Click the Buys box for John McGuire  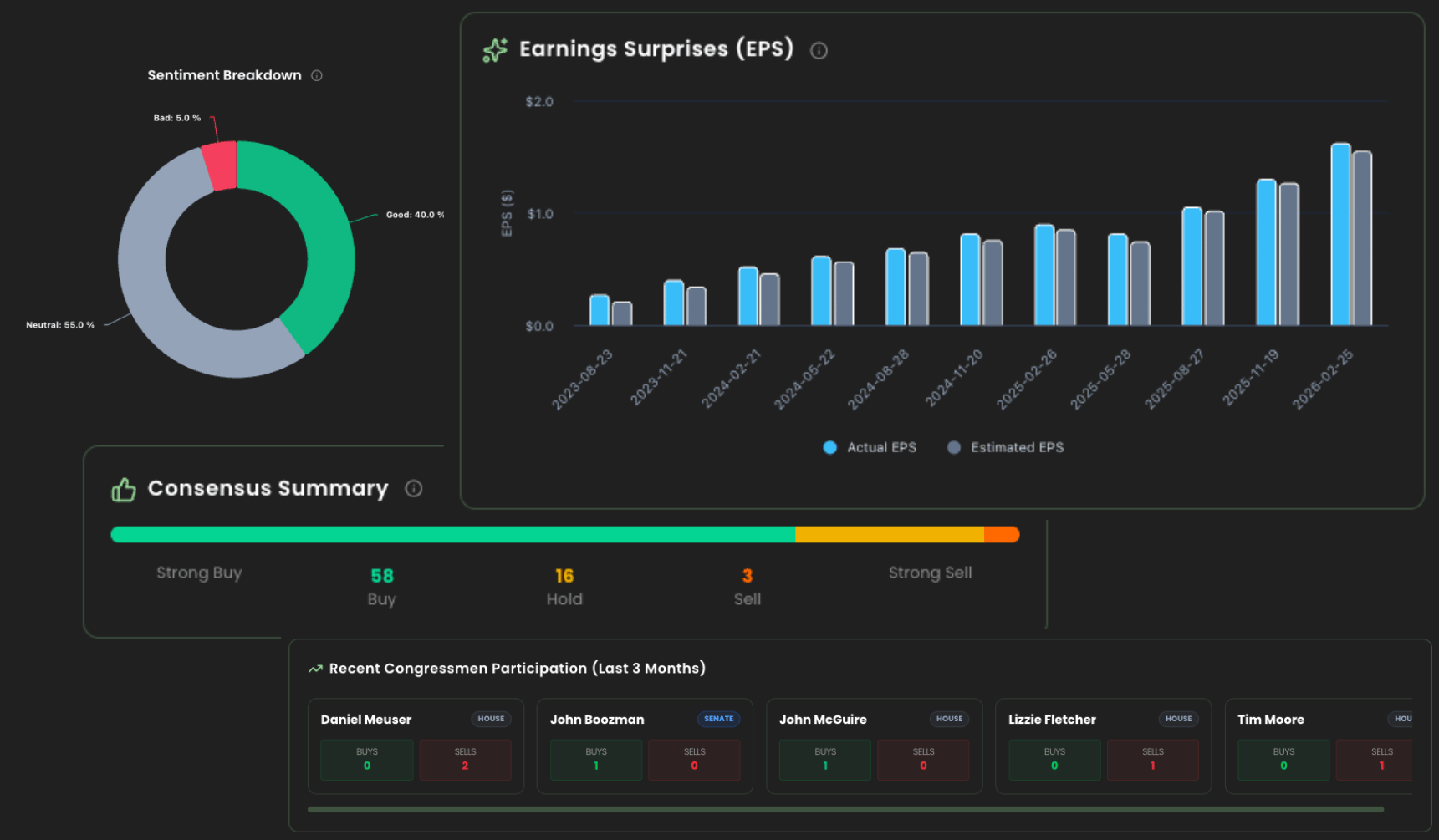(825, 760)
